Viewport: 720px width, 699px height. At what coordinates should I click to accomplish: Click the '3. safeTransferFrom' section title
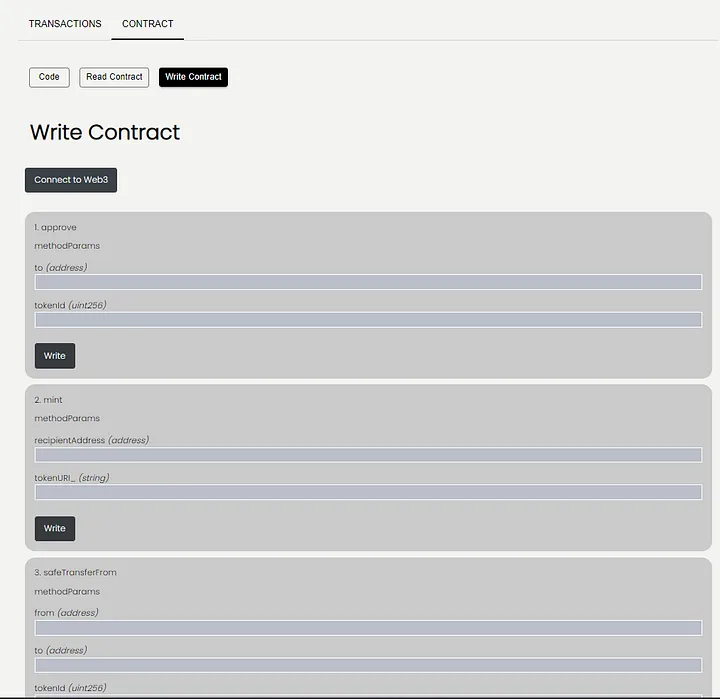tap(74, 572)
